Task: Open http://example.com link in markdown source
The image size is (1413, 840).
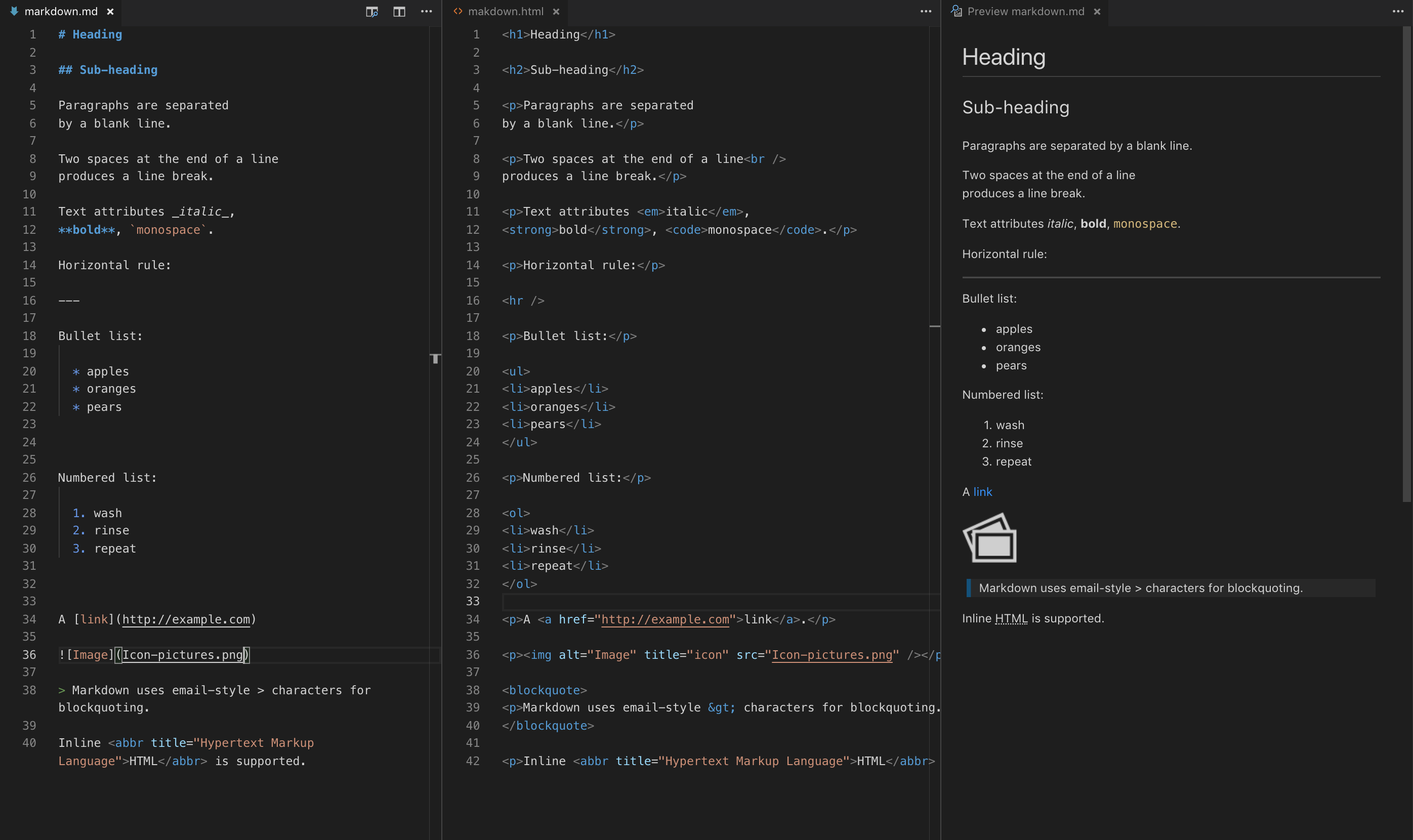Action: click(x=186, y=619)
